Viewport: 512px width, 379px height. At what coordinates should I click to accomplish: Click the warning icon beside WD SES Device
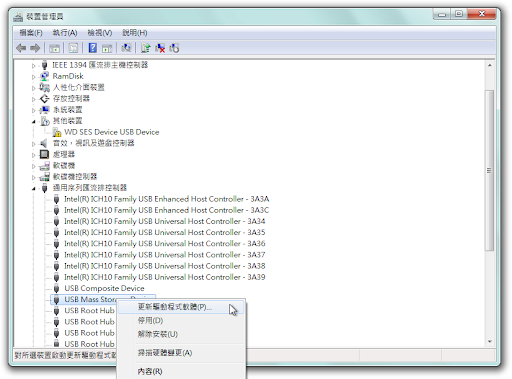[57, 132]
